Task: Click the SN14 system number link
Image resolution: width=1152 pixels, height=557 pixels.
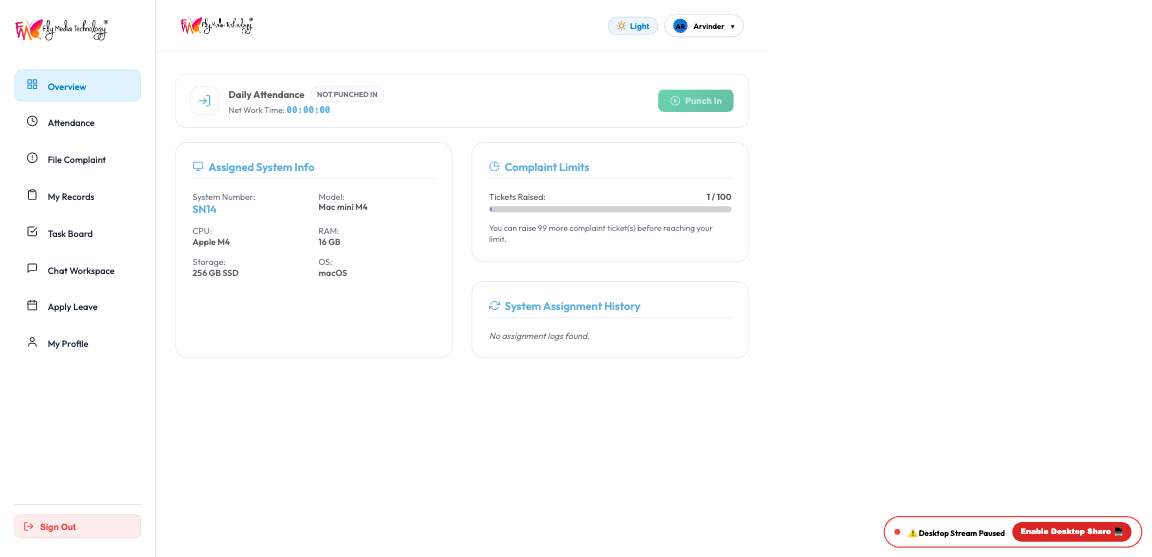Action: click(204, 209)
